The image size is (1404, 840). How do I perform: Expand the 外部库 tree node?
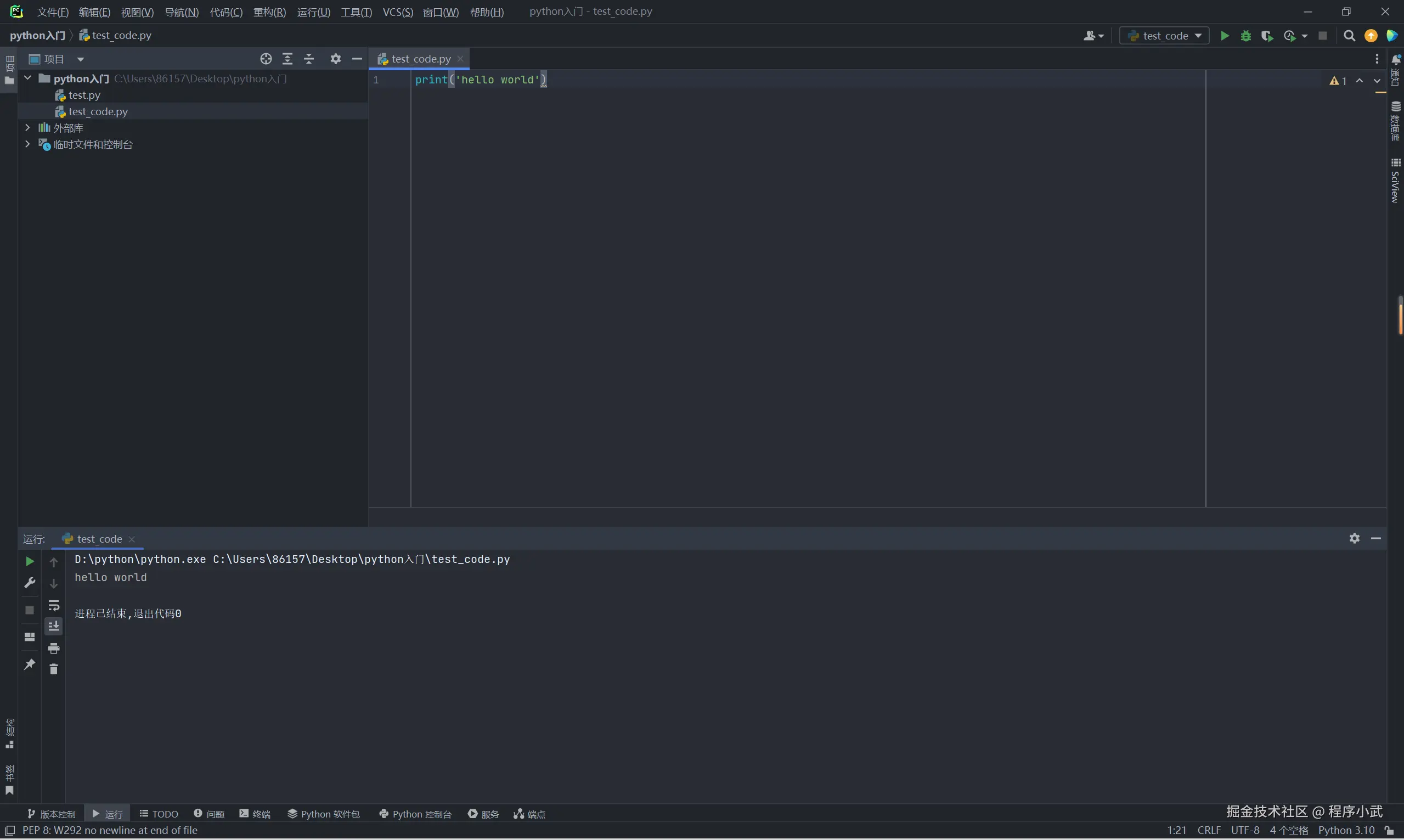coord(27,128)
